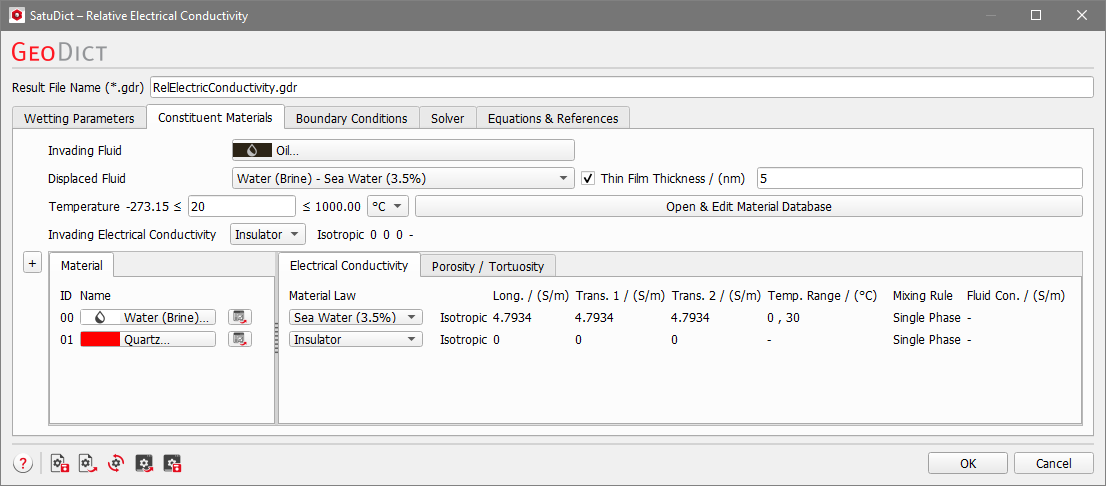1106x486 pixels.
Task: Open the temperature unit °C dropdown
Action: pyautogui.click(x=388, y=206)
